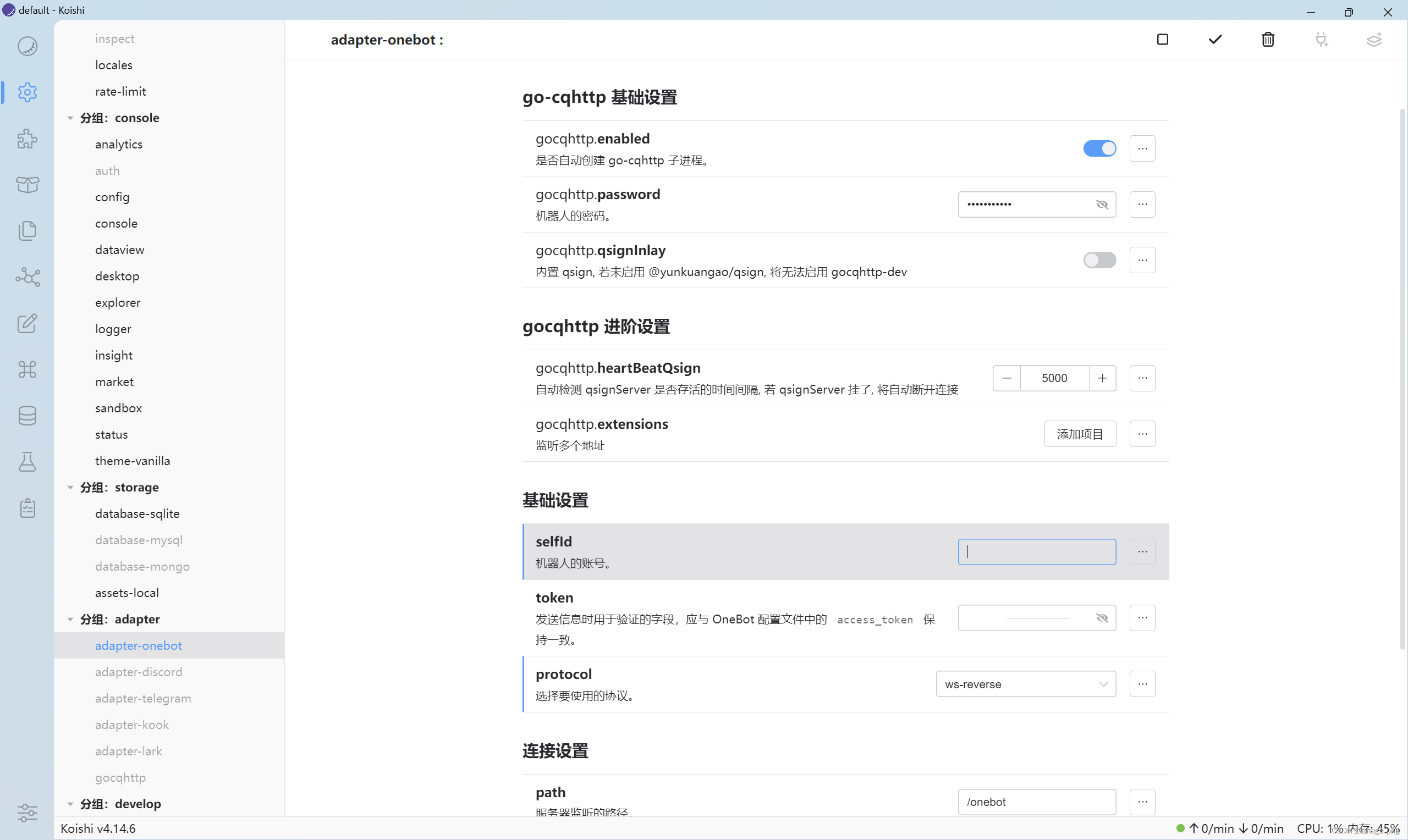1408x840 pixels.
Task: Open the more options button for selfId
Action: (x=1142, y=552)
